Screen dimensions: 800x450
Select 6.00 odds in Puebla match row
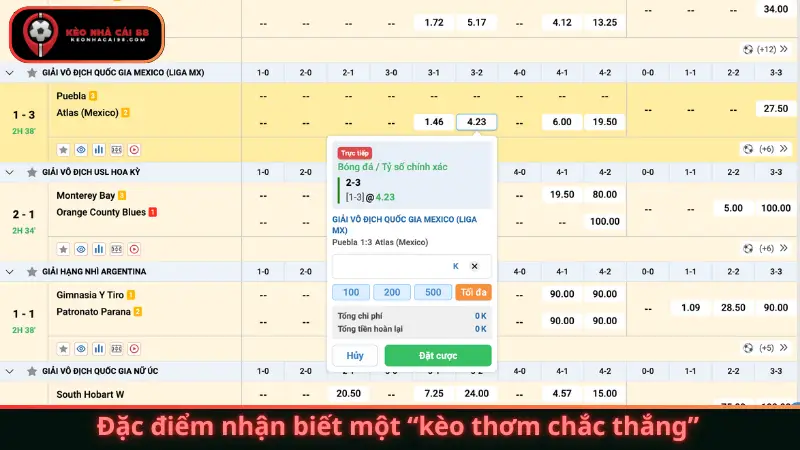(x=562, y=122)
